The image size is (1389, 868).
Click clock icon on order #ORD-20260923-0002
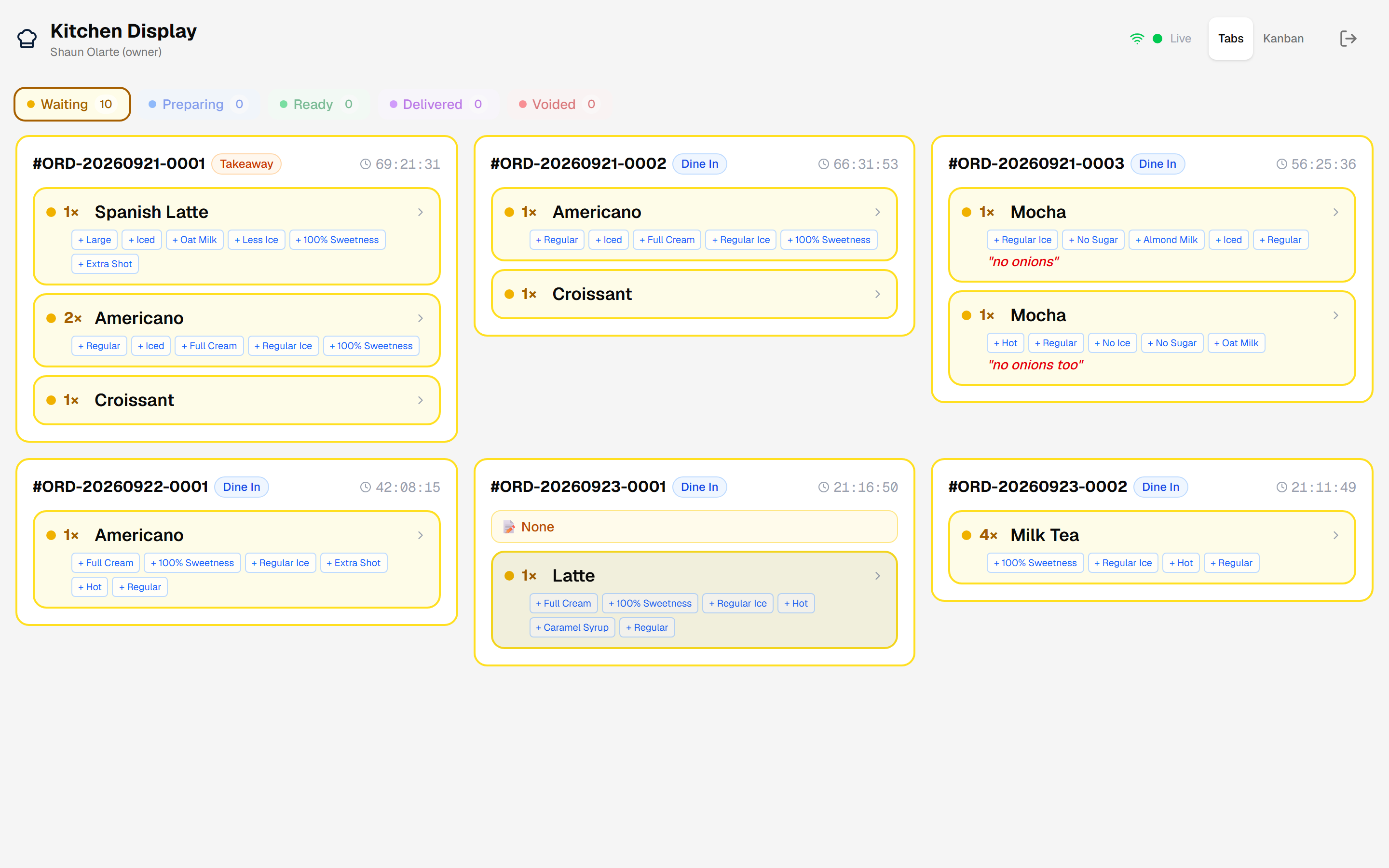point(1281,488)
